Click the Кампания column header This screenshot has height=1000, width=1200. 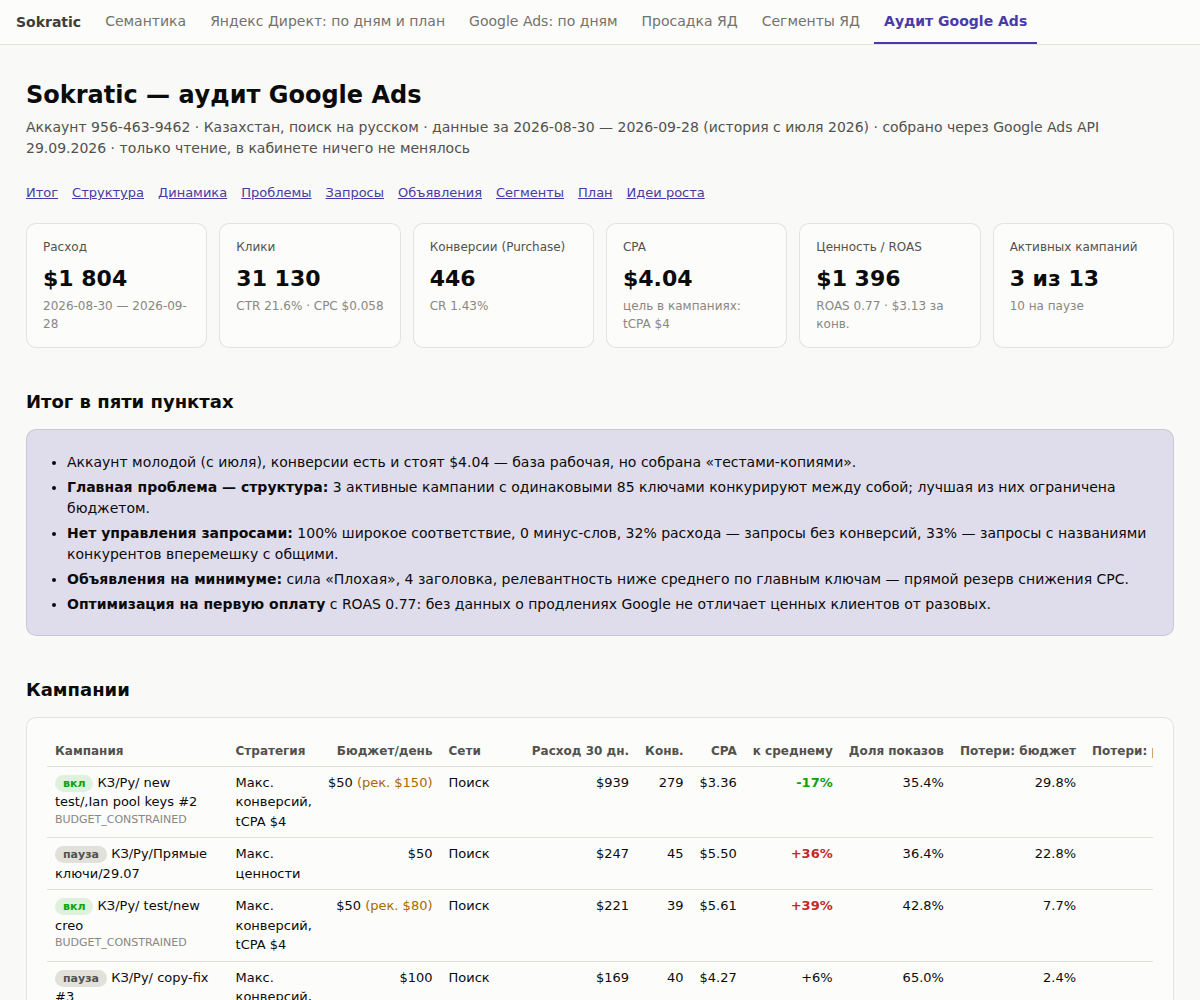pyautogui.click(x=89, y=751)
